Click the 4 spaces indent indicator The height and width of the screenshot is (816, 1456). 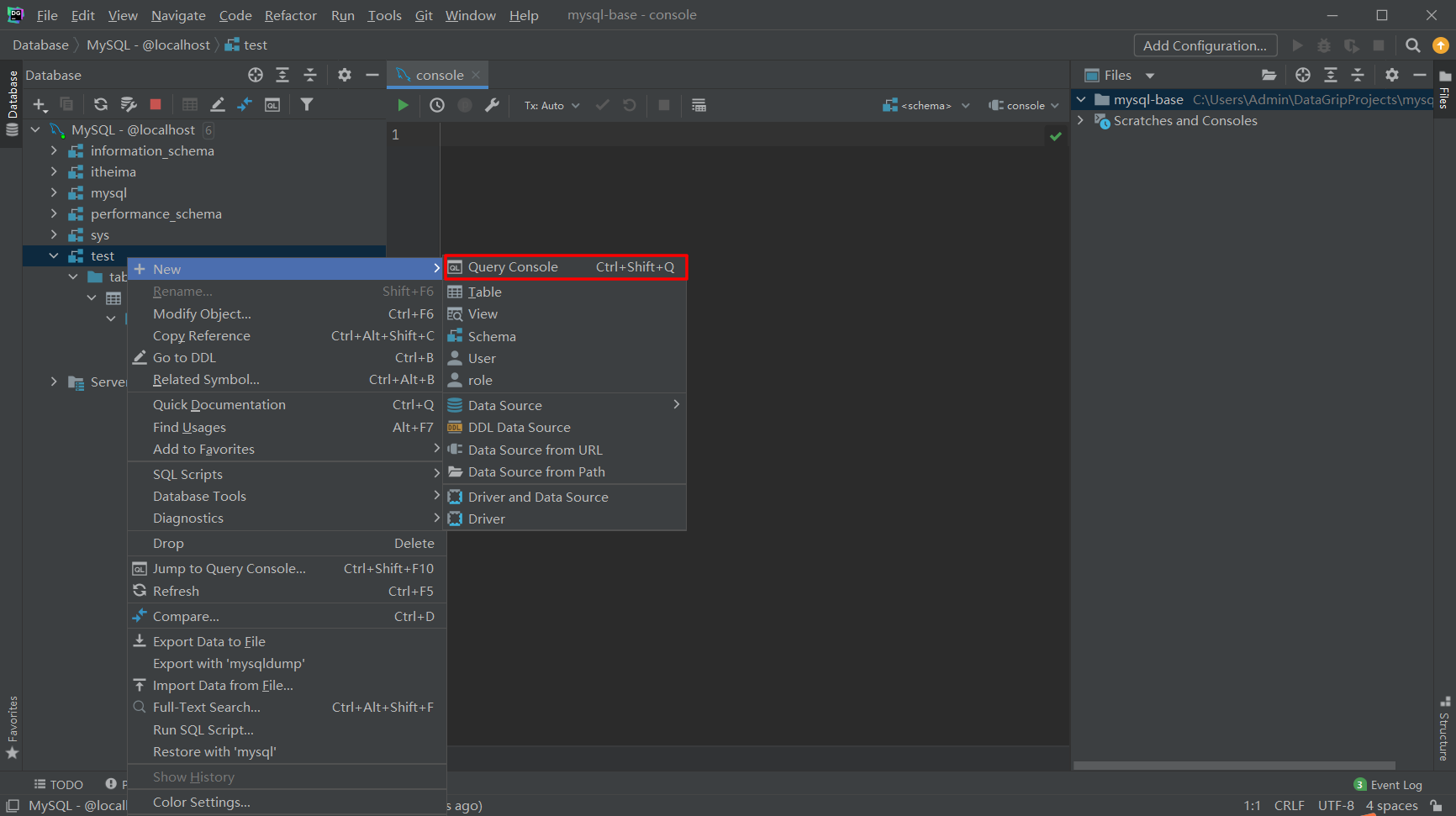pyautogui.click(x=1391, y=806)
